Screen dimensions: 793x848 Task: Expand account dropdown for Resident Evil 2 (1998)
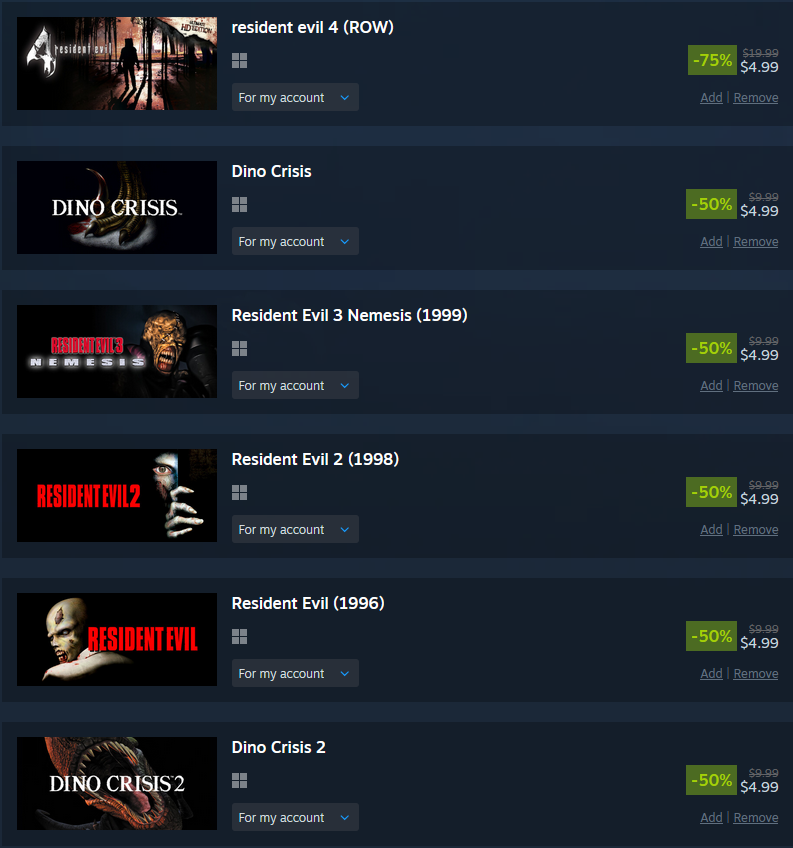(295, 529)
